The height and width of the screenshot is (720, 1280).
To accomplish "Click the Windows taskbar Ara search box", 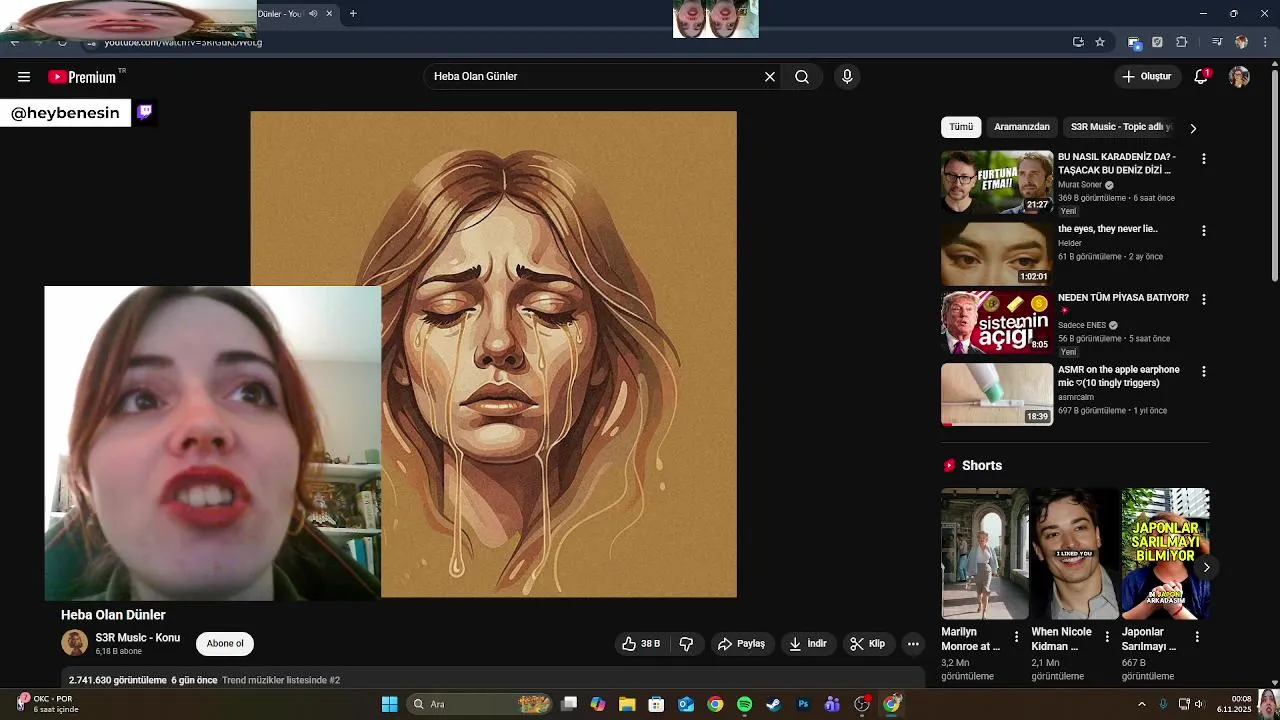I will click(478, 704).
